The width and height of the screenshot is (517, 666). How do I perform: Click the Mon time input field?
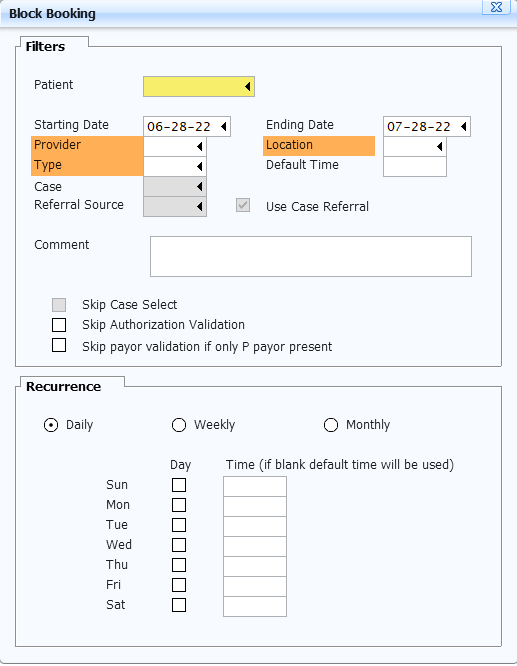(x=255, y=506)
